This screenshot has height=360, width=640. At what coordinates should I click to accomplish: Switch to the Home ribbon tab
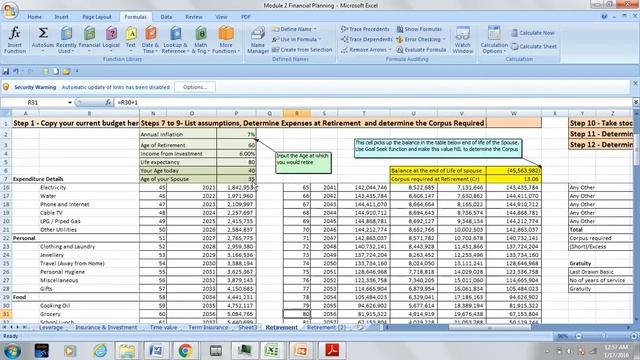coord(34,17)
